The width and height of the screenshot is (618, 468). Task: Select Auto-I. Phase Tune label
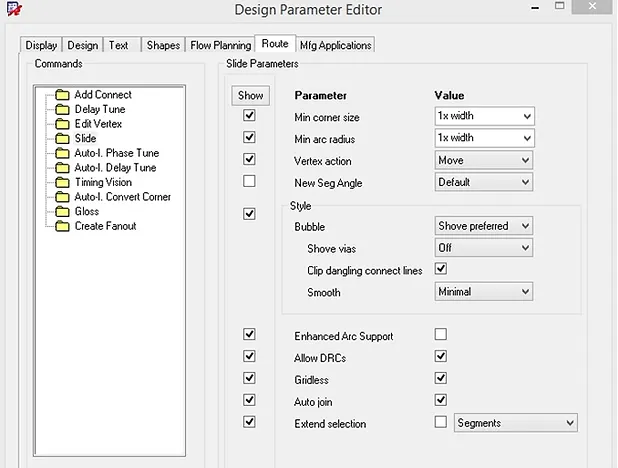117,153
